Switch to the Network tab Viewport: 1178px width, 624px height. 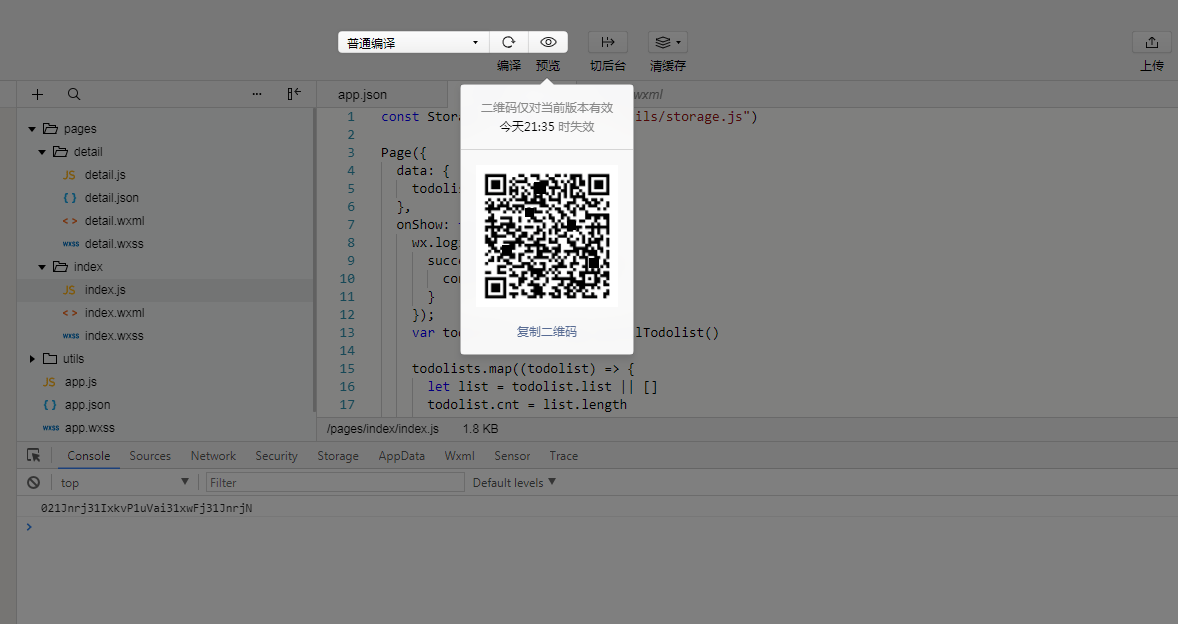(x=213, y=456)
